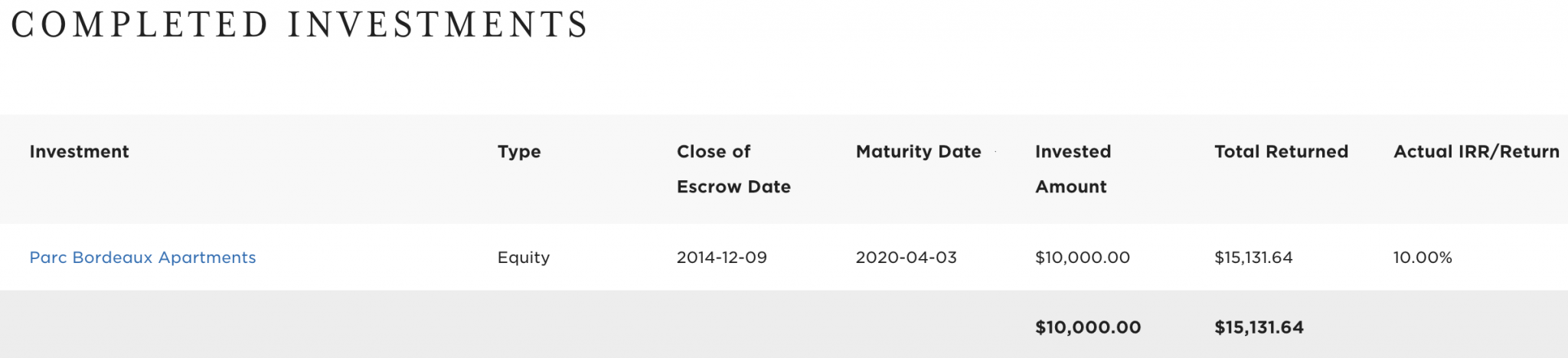
Task: Select the bold $15,131.64 total in the footer
Action: tap(1259, 327)
